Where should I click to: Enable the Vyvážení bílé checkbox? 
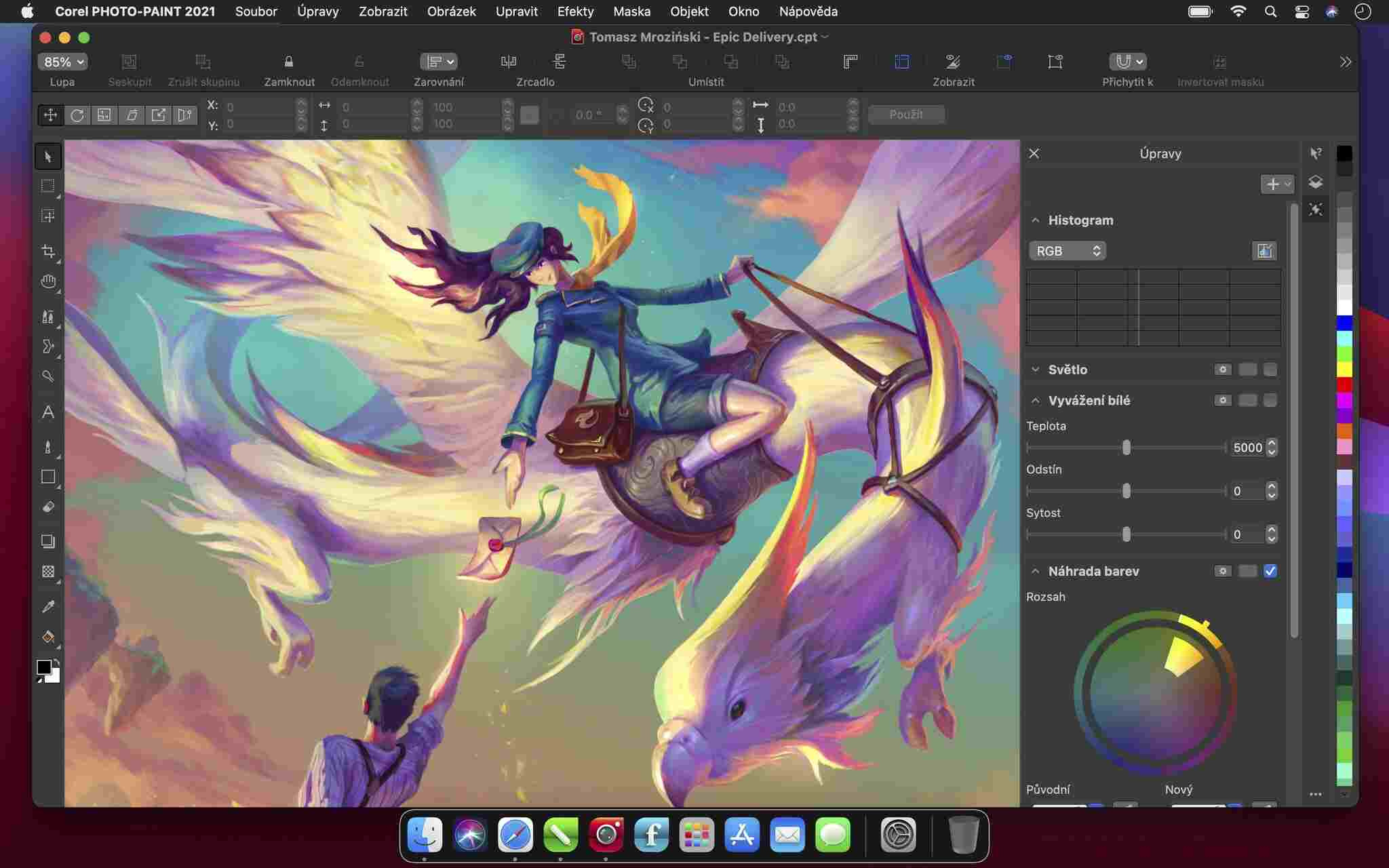(1270, 401)
